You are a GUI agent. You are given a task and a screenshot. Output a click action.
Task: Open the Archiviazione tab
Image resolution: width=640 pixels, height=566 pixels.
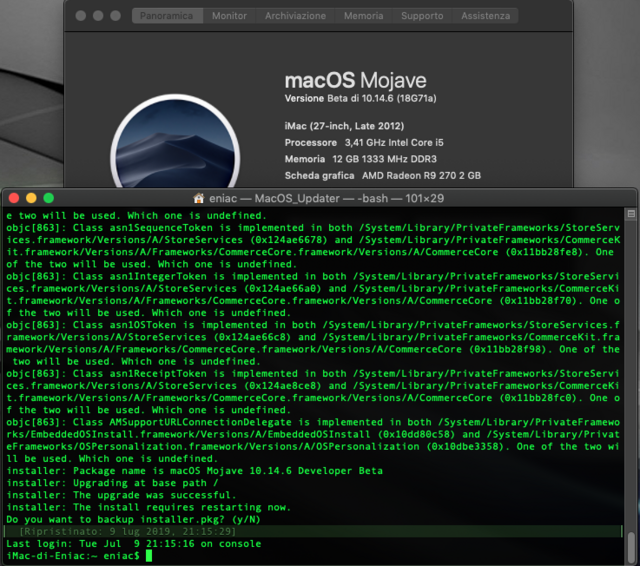[x=295, y=16]
